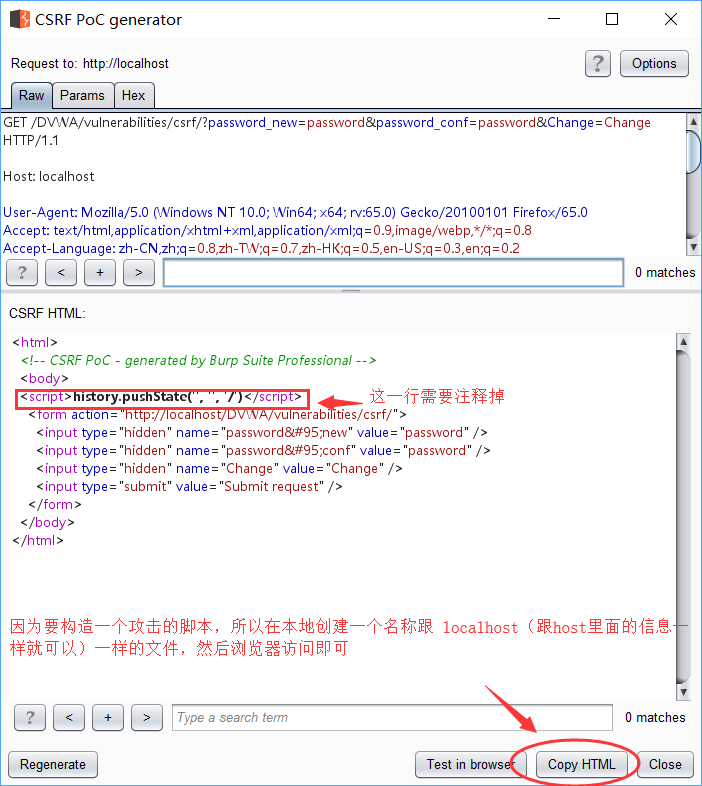Click the closing </form> tag line
The image size is (702, 786).
pyautogui.click(x=55, y=505)
